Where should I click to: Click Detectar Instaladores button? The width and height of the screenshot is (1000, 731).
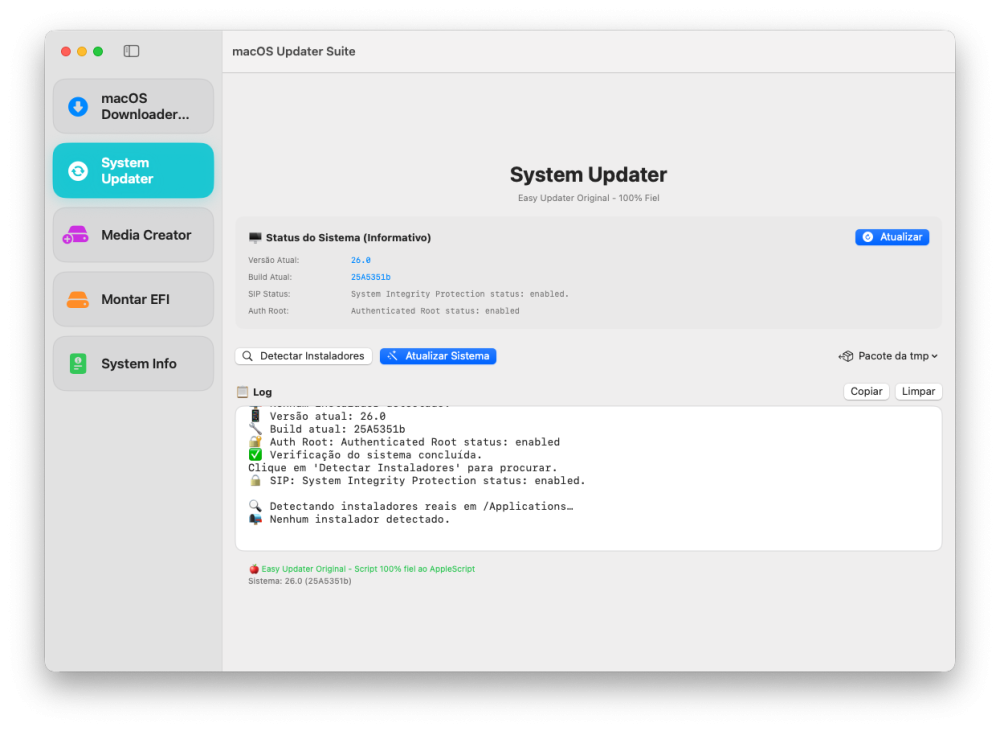[x=304, y=356]
